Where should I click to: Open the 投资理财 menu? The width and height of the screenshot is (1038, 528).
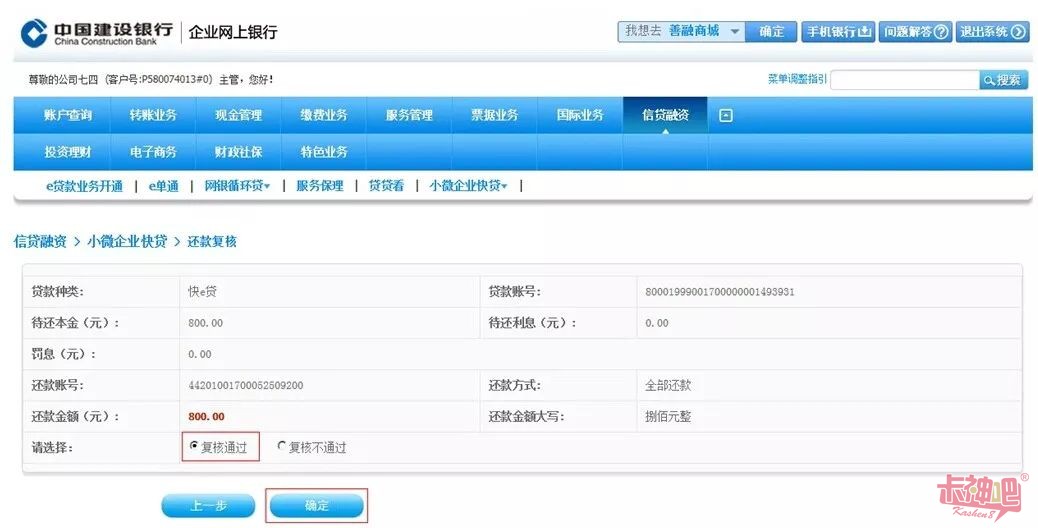[68, 152]
